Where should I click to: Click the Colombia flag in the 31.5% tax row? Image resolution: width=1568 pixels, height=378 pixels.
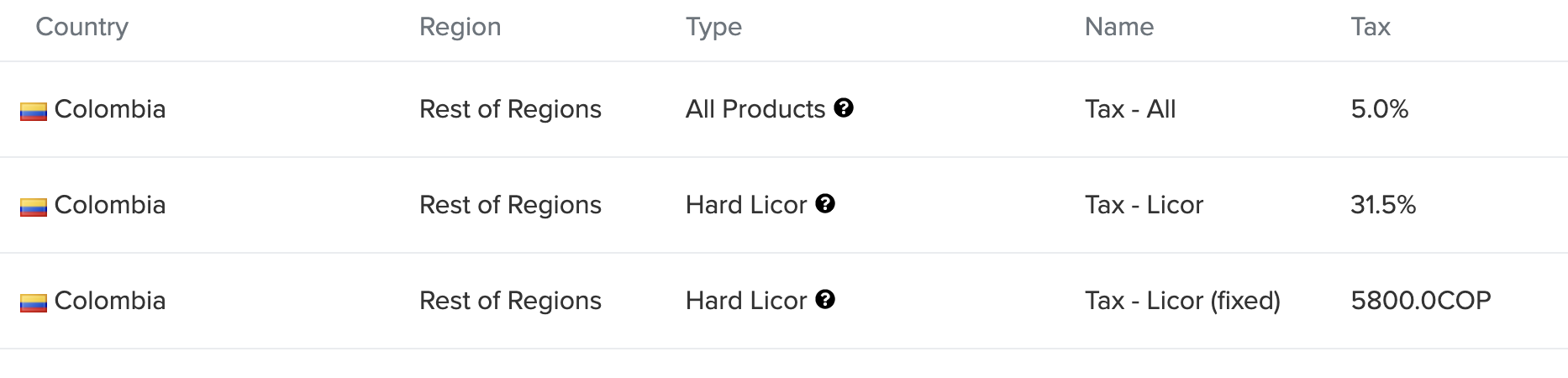pyautogui.click(x=34, y=207)
